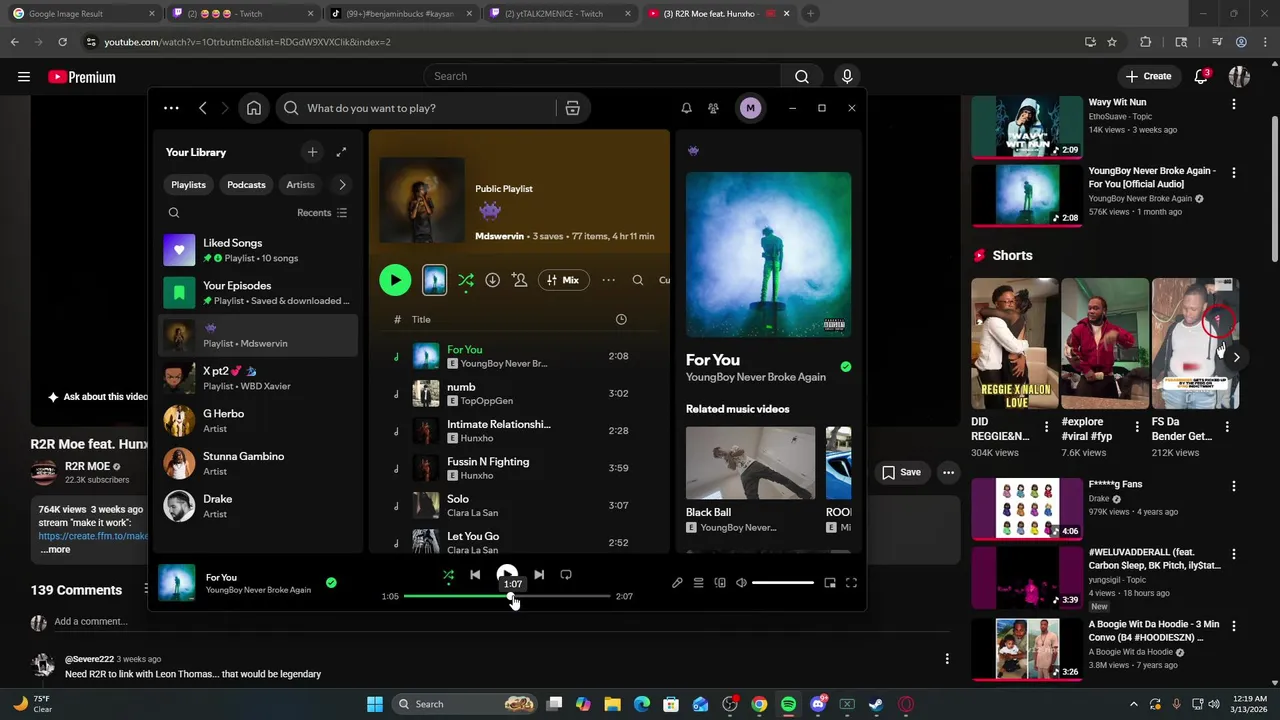
Task: Adjust Spotify volume slider
Action: point(783,583)
